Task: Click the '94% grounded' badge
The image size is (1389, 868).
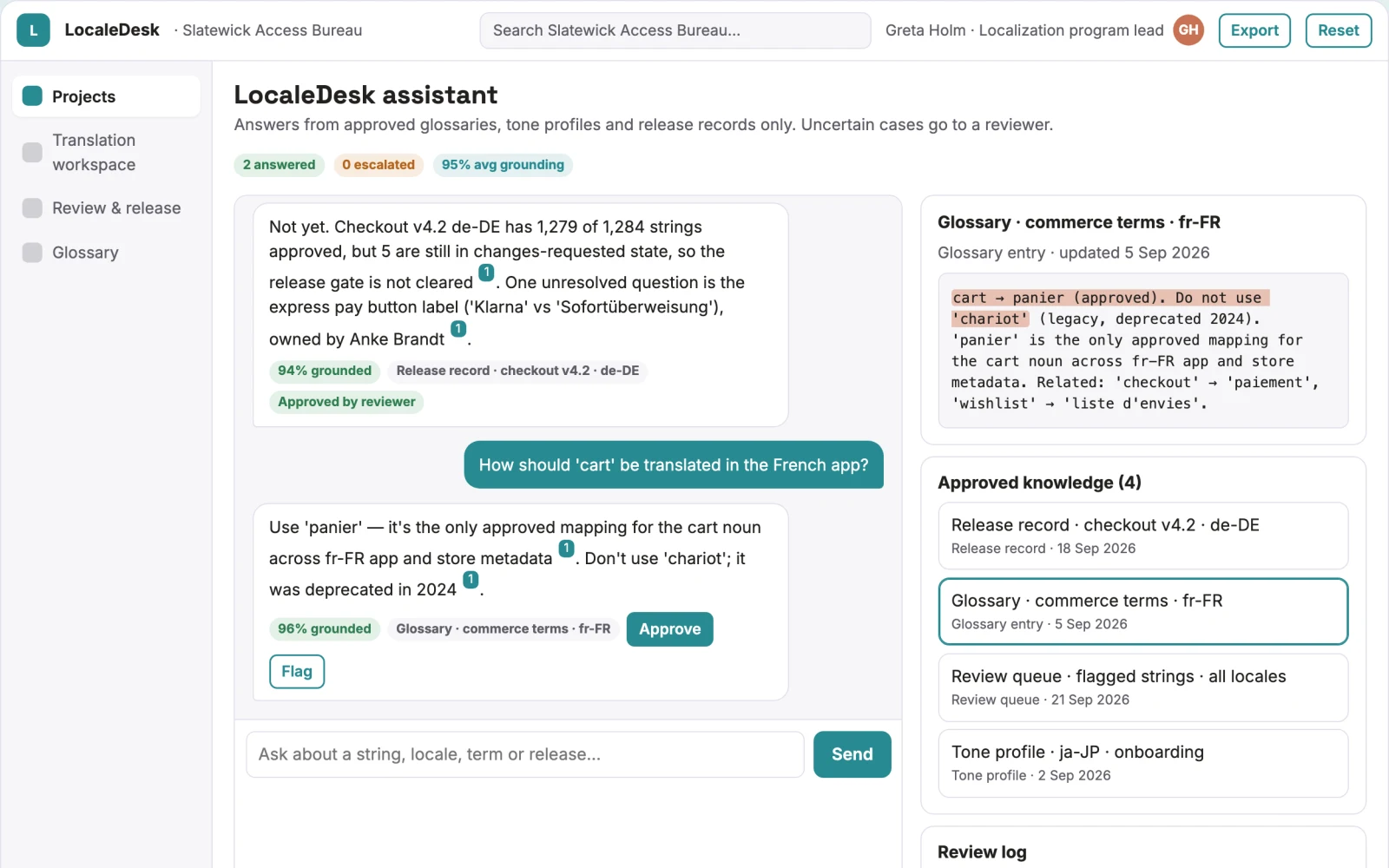Action: pyautogui.click(x=325, y=371)
